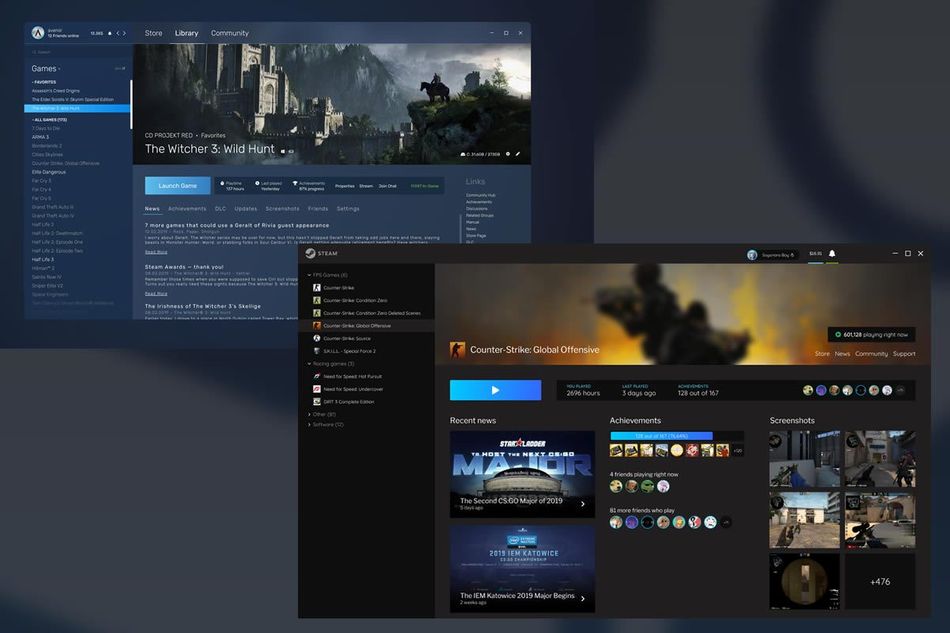Go forward with the right arrow in the blue window
Screen dimensions: 950x633
[x=125, y=33]
